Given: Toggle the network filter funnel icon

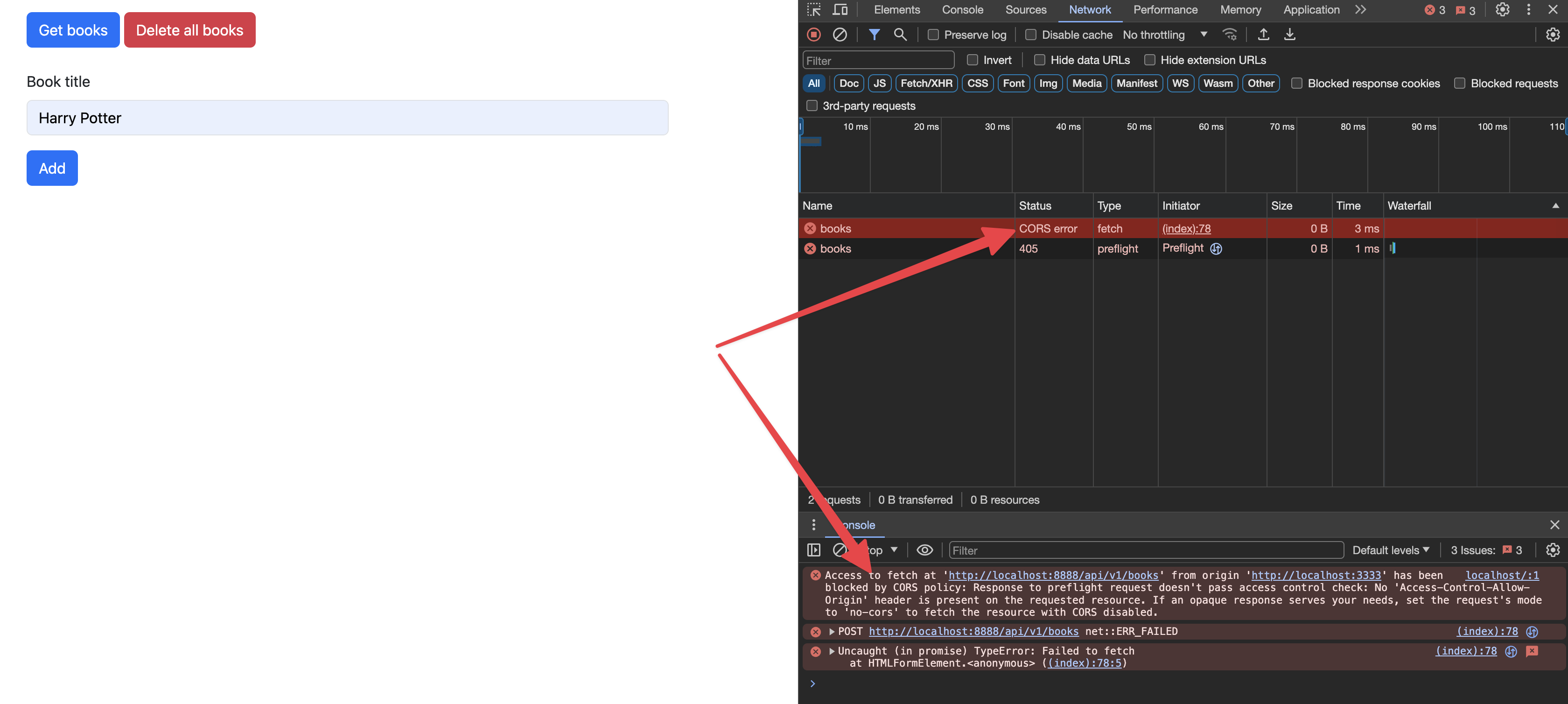Looking at the screenshot, I should pyautogui.click(x=874, y=35).
